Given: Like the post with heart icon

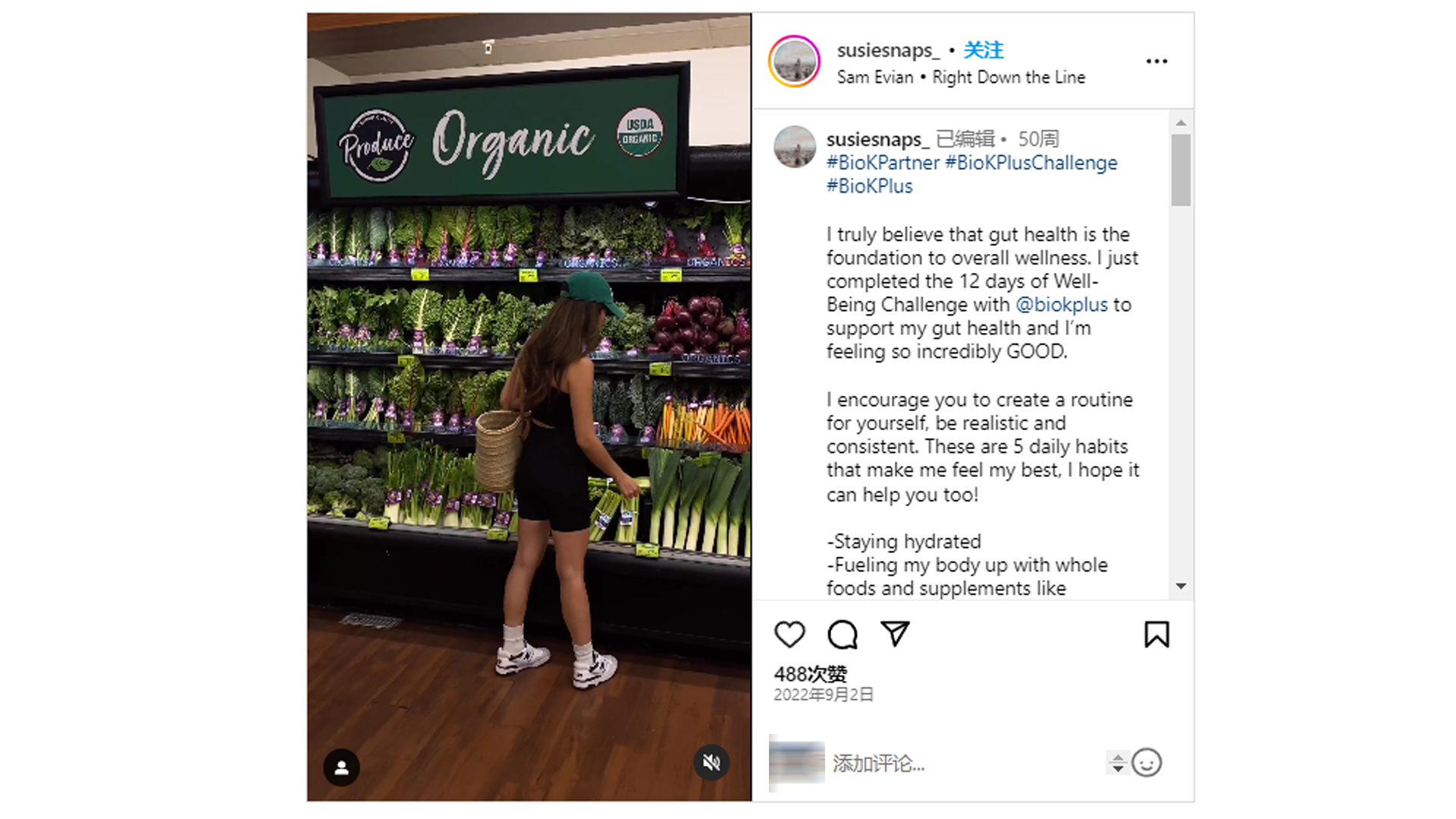Looking at the screenshot, I should coord(789,634).
